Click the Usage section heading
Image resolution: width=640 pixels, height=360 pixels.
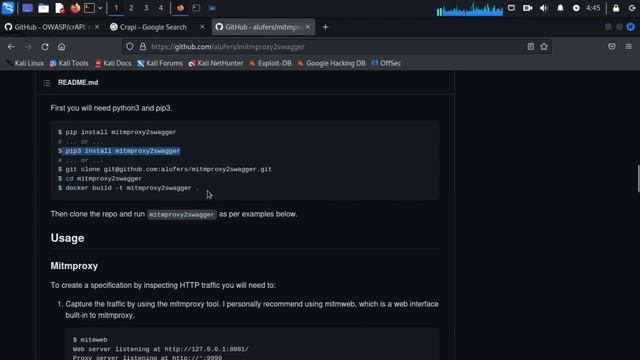(67, 238)
